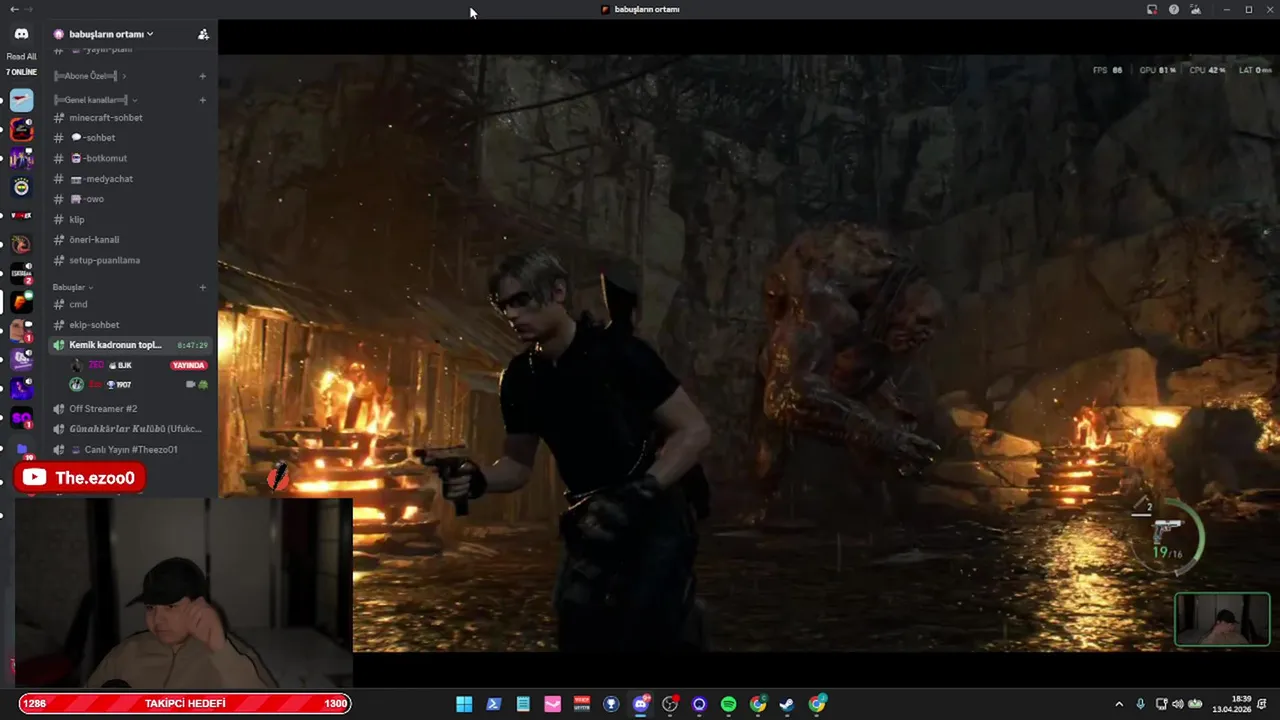Select the voice user with 1907 tag
This screenshot has height=720, width=1280.
tap(138, 385)
